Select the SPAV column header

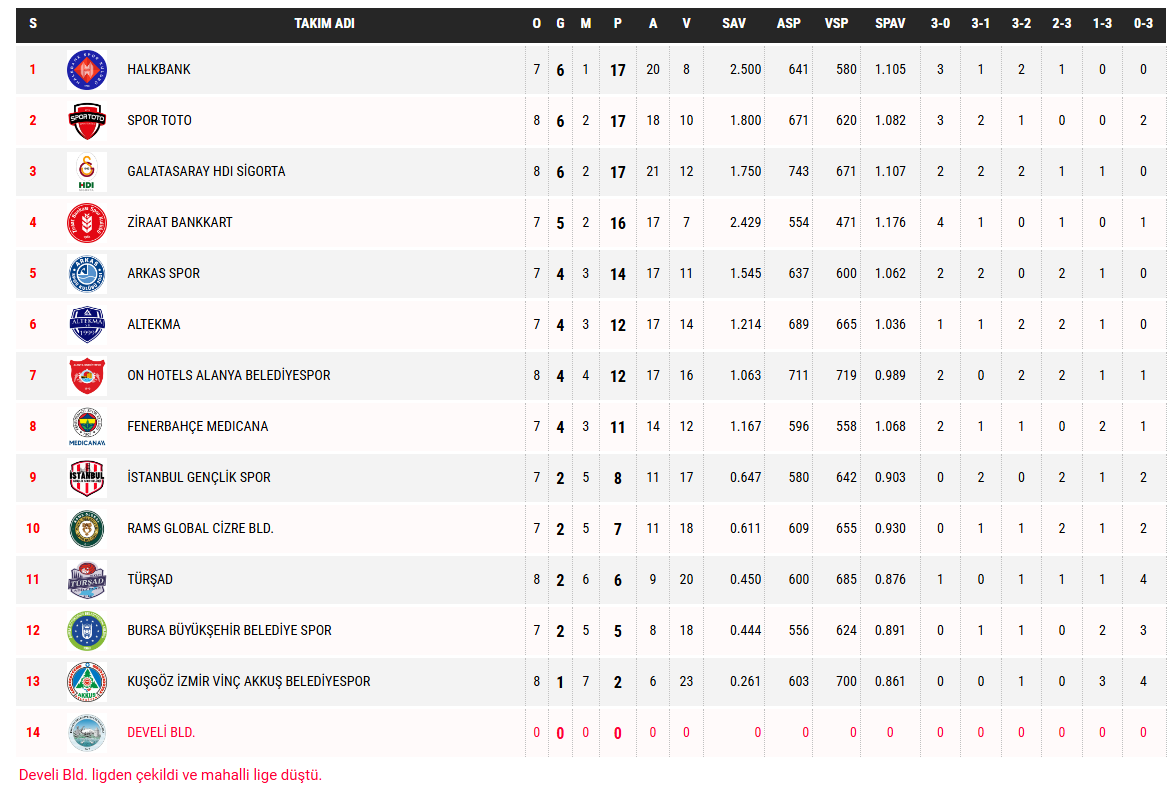(889, 24)
